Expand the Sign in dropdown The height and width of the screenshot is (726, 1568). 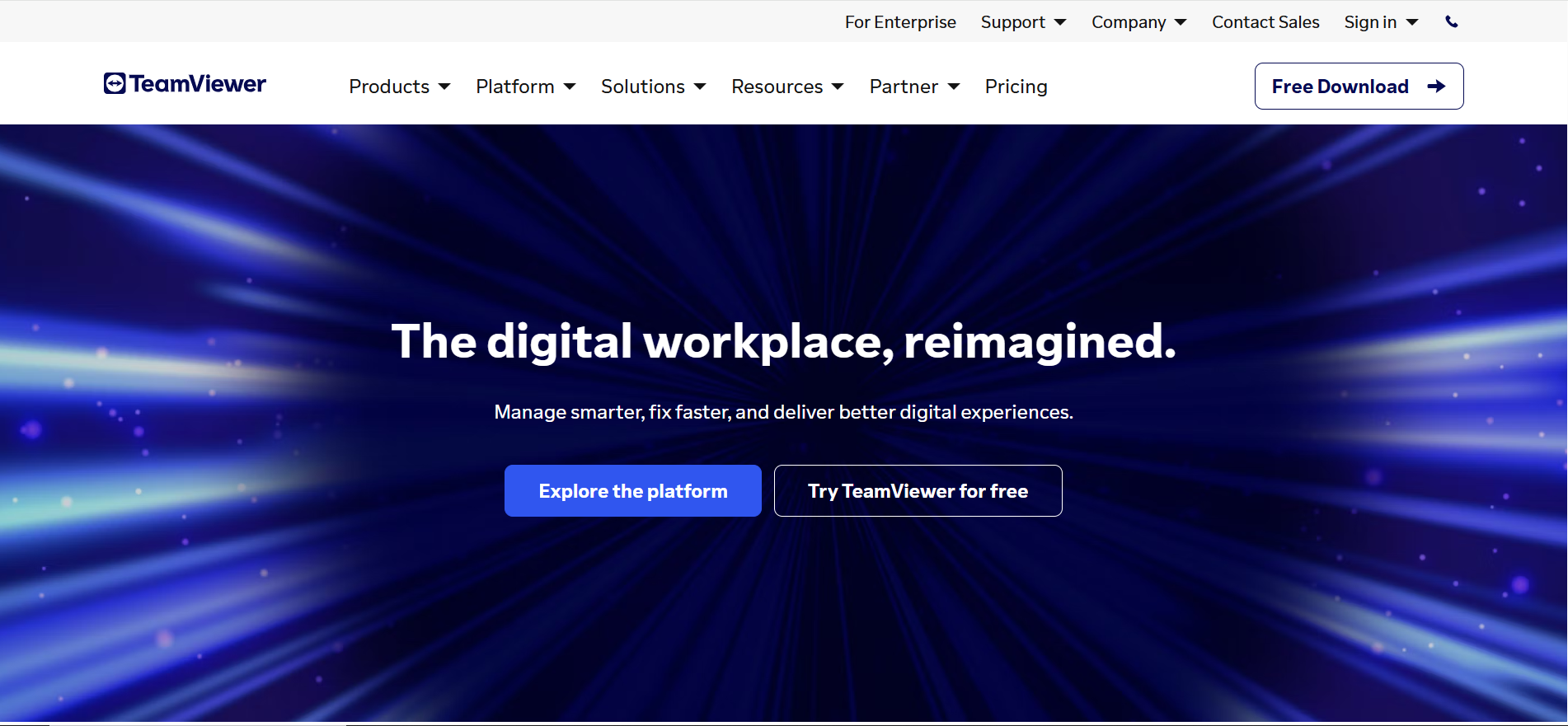click(1382, 22)
